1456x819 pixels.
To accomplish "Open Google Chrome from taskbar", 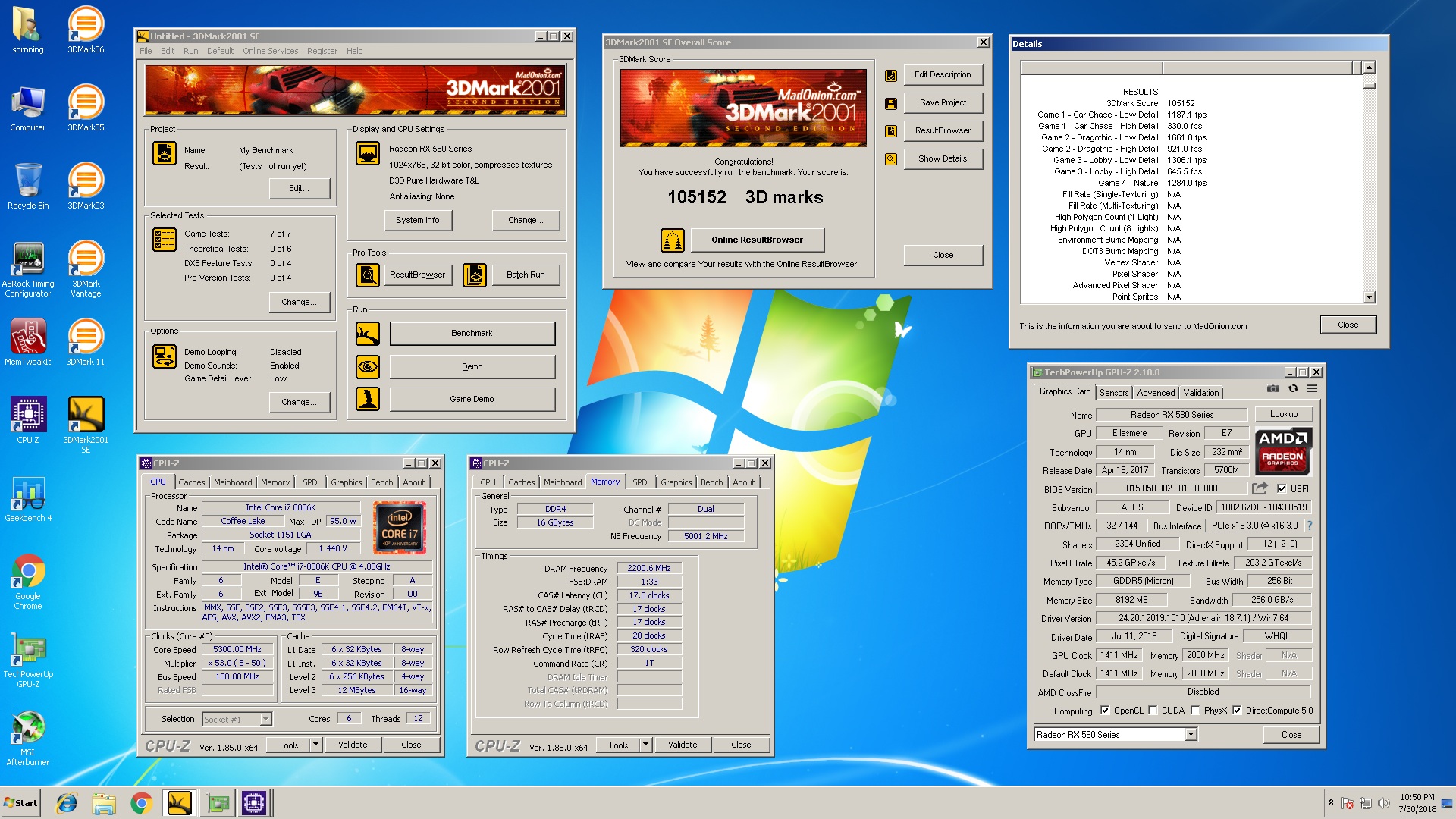I will point(141,803).
